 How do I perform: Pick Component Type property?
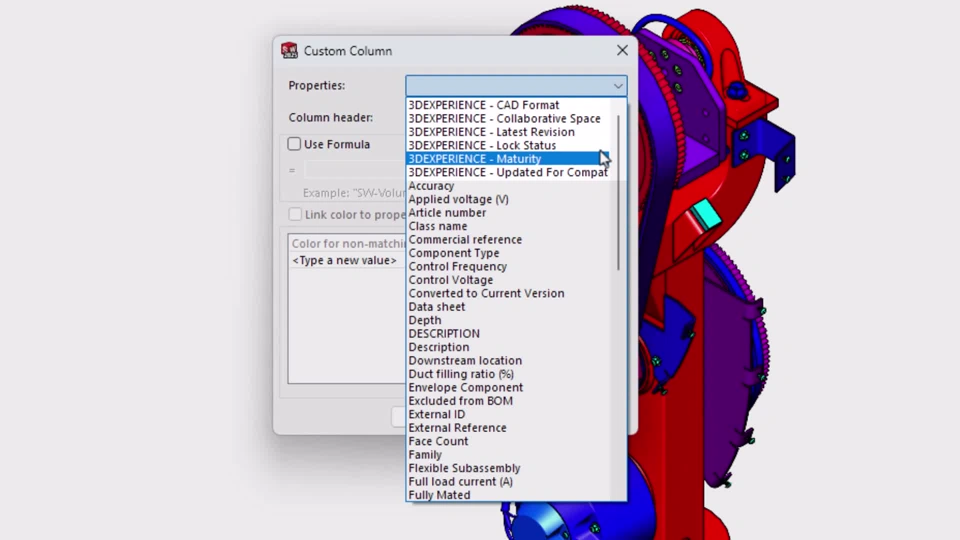pos(508,253)
